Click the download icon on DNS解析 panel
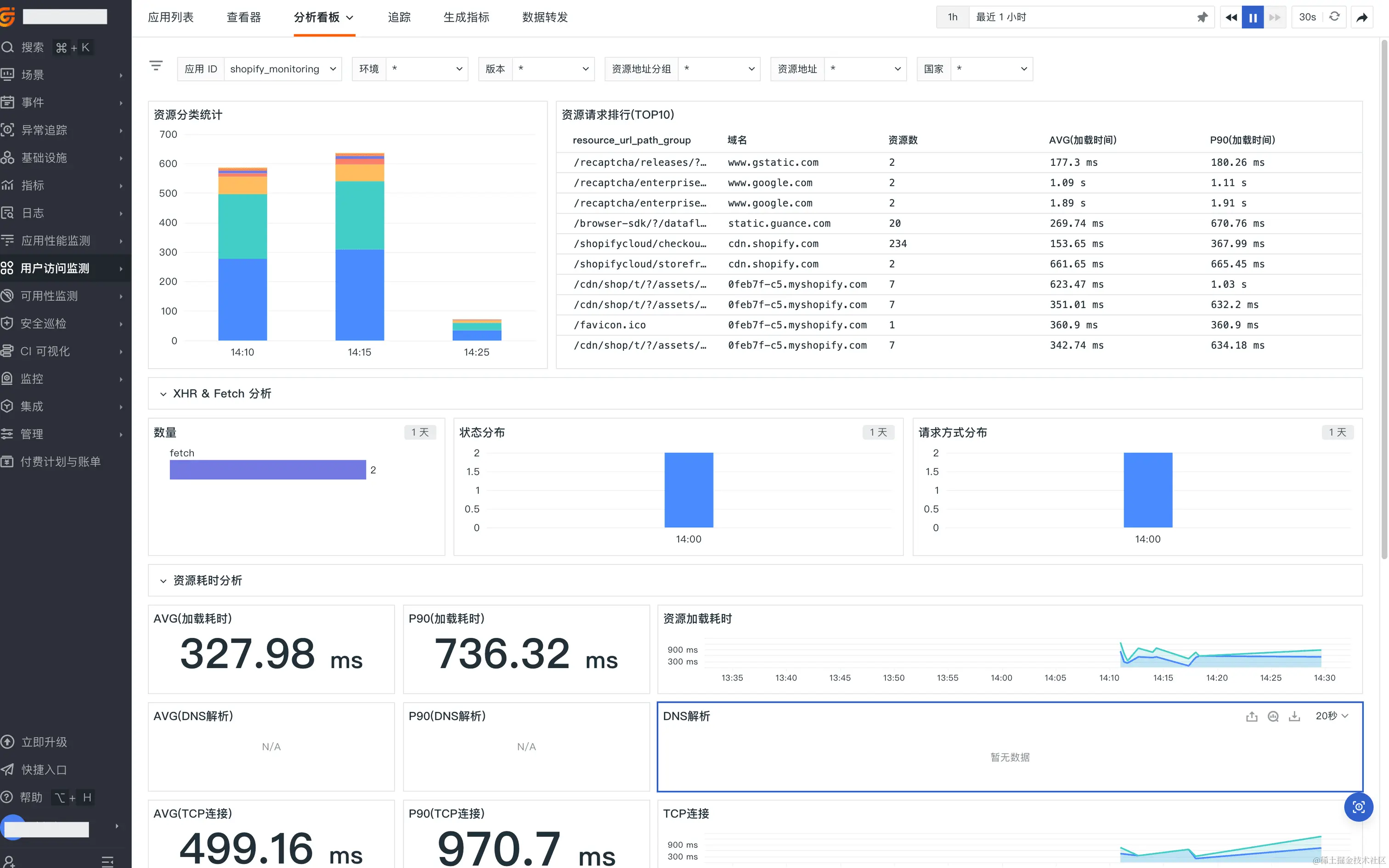Viewport: 1389px width, 868px height. pyautogui.click(x=1294, y=716)
